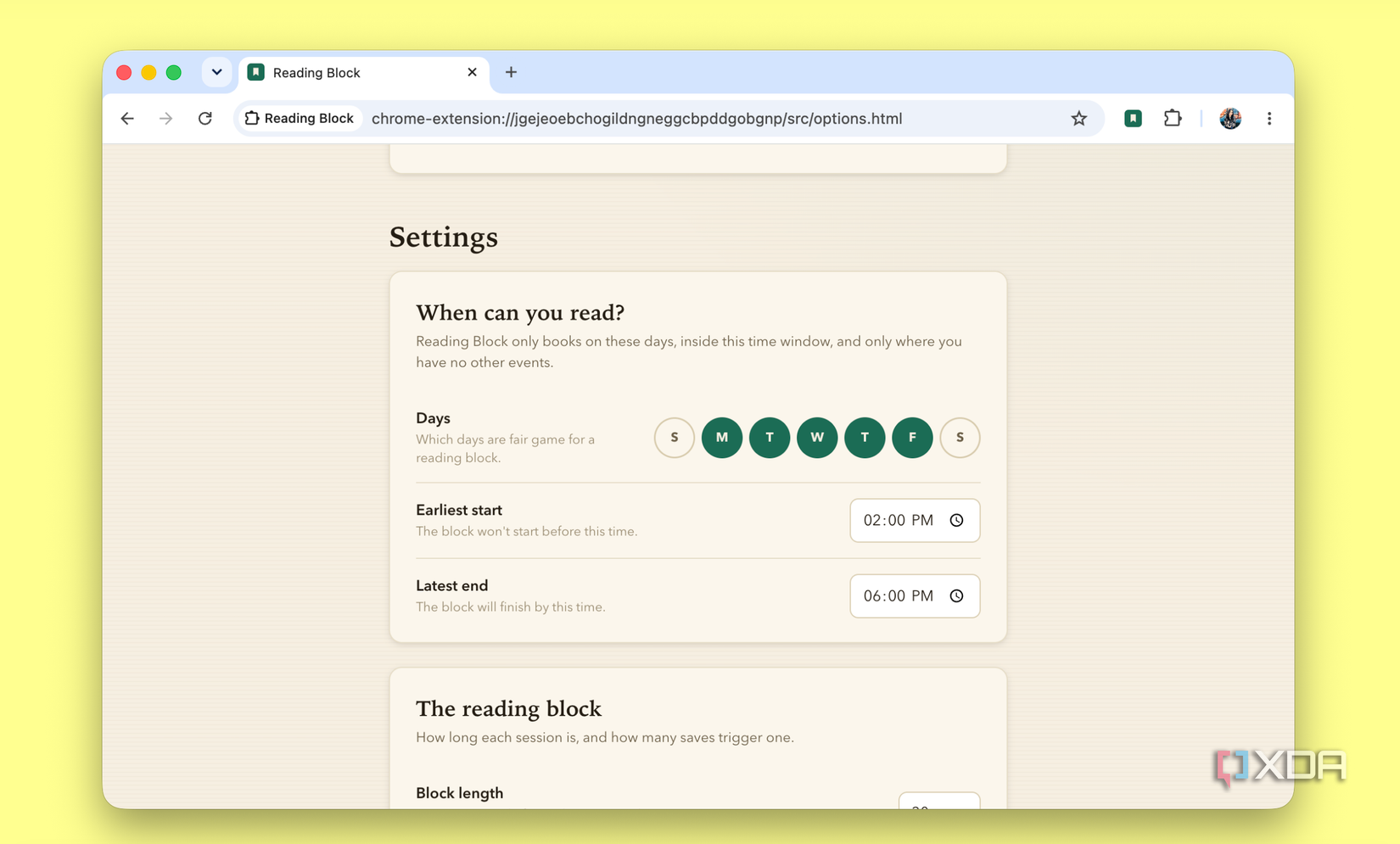Enable Saturday in the Days selector

(x=960, y=438)
